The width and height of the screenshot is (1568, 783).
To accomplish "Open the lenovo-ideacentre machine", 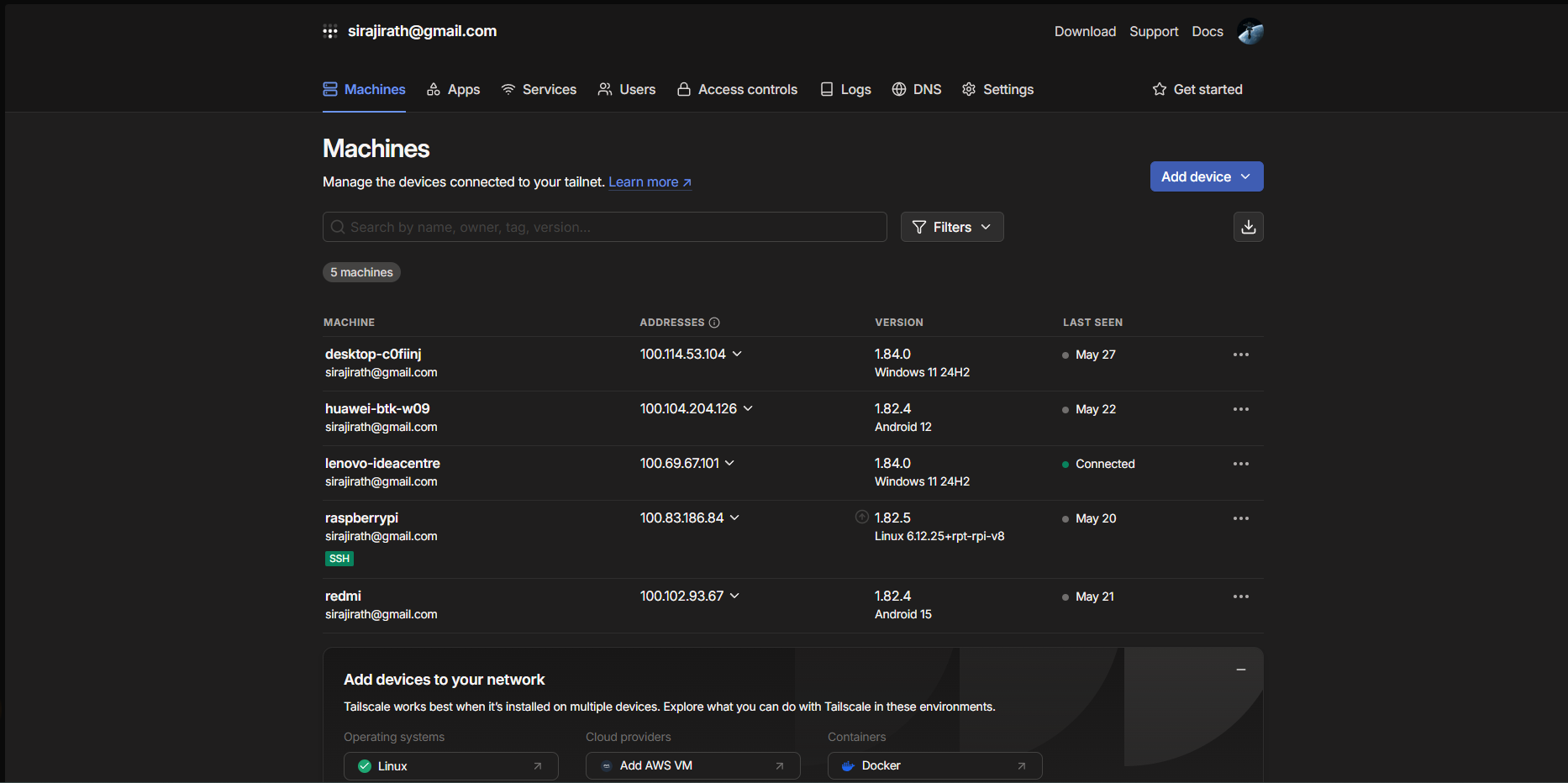I will (382, 464).
